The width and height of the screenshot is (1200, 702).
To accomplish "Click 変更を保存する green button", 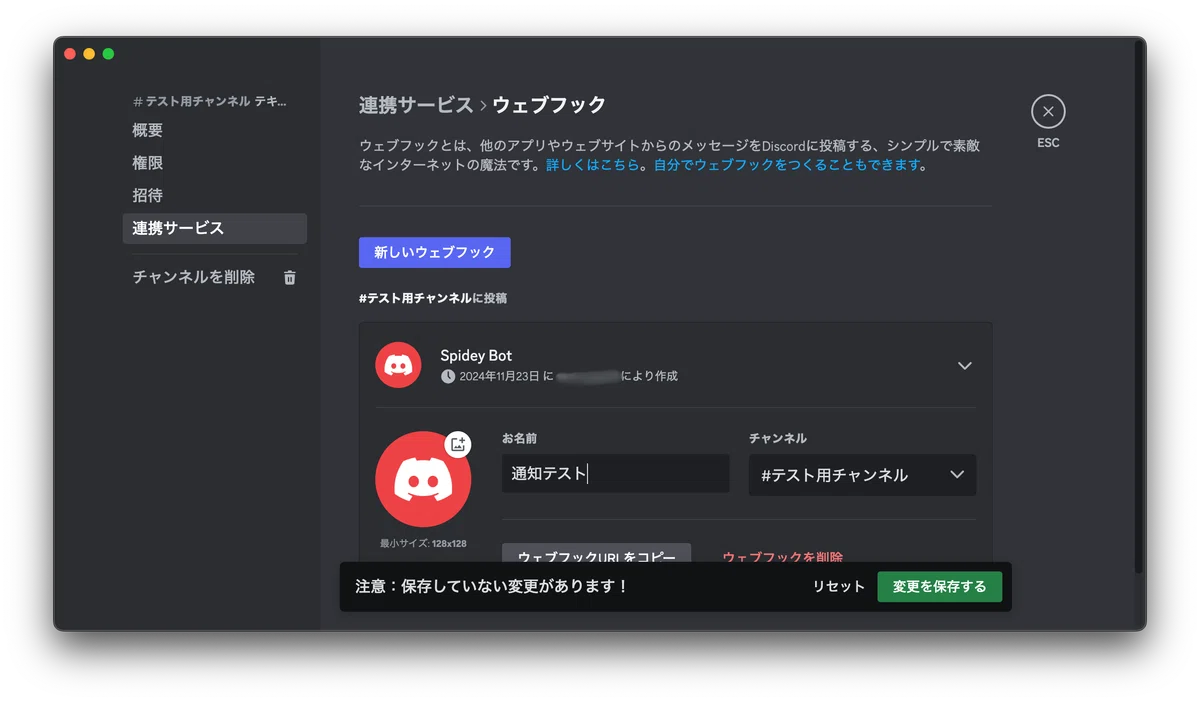I will [x=940, y=587].
